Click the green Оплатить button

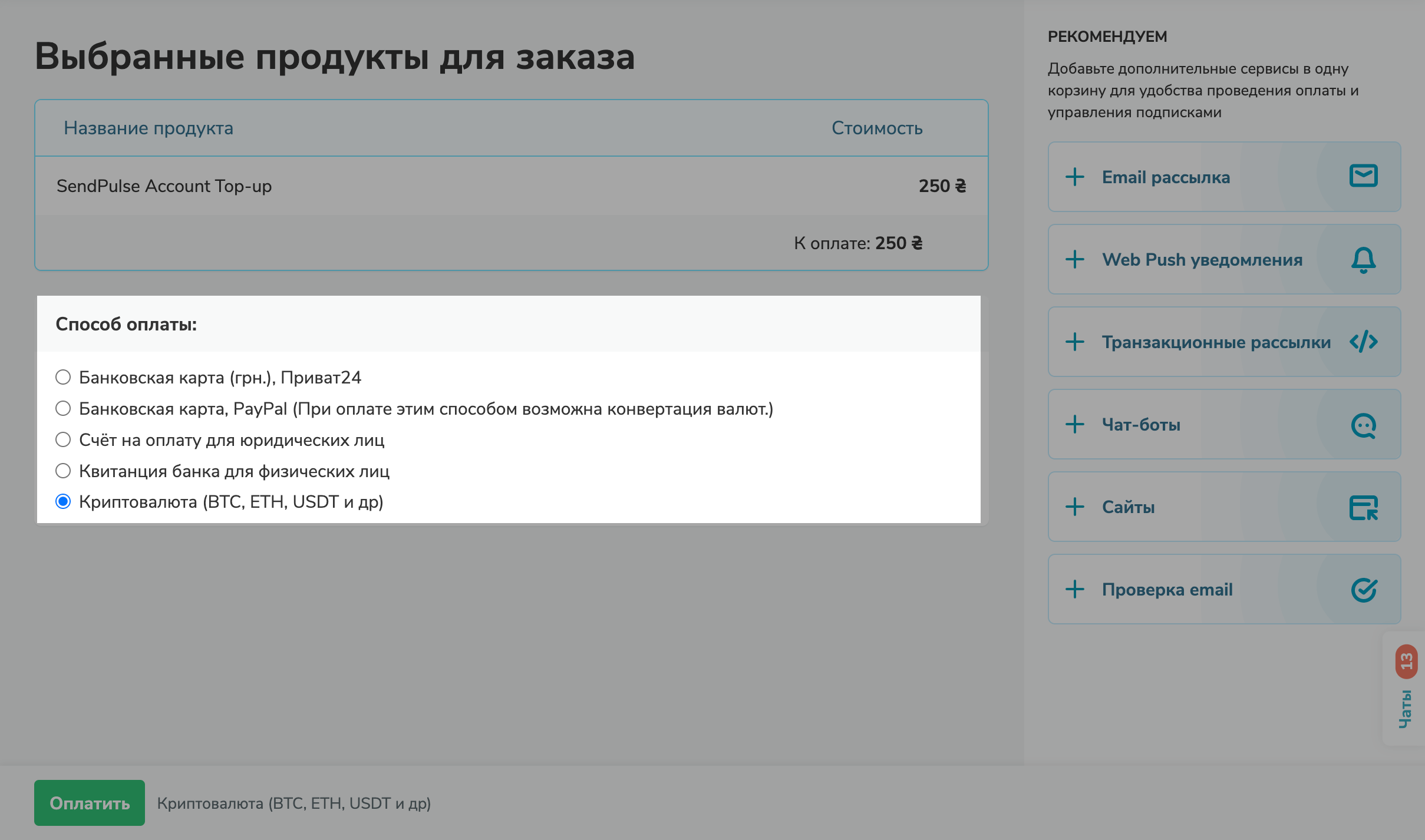(x=90, y=802)
